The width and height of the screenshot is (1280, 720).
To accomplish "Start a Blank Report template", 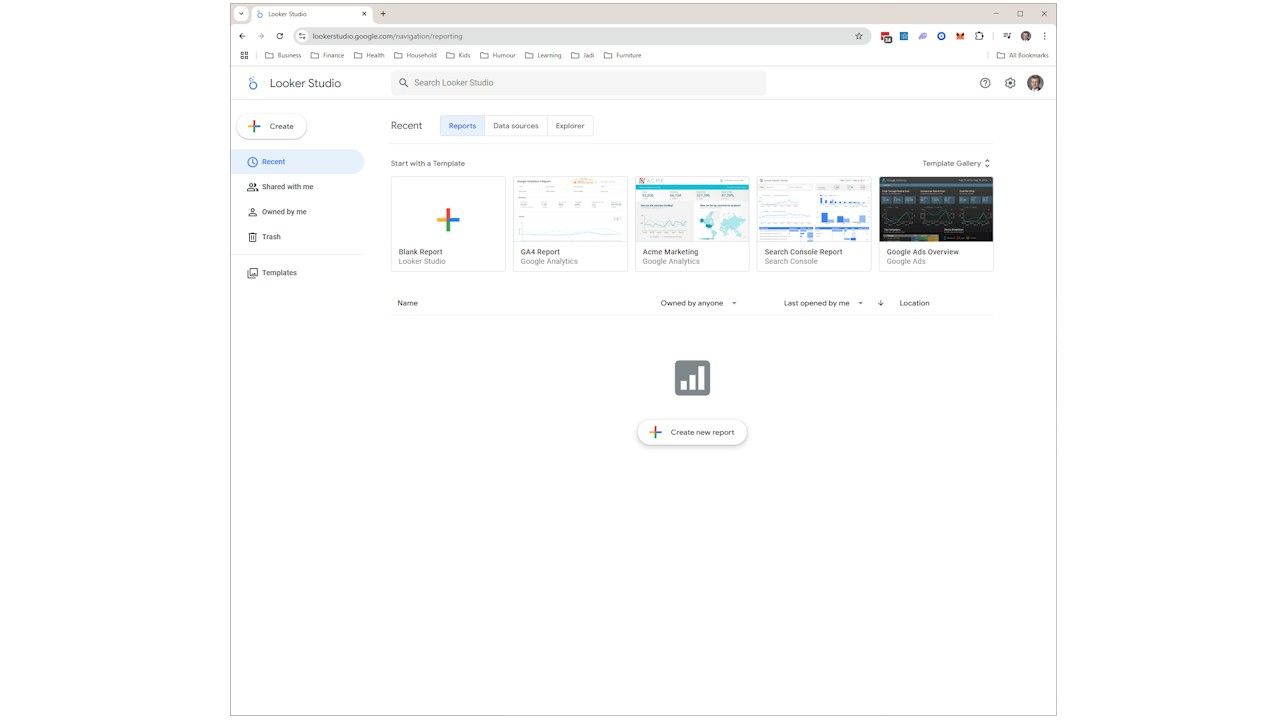I will 448,224.
